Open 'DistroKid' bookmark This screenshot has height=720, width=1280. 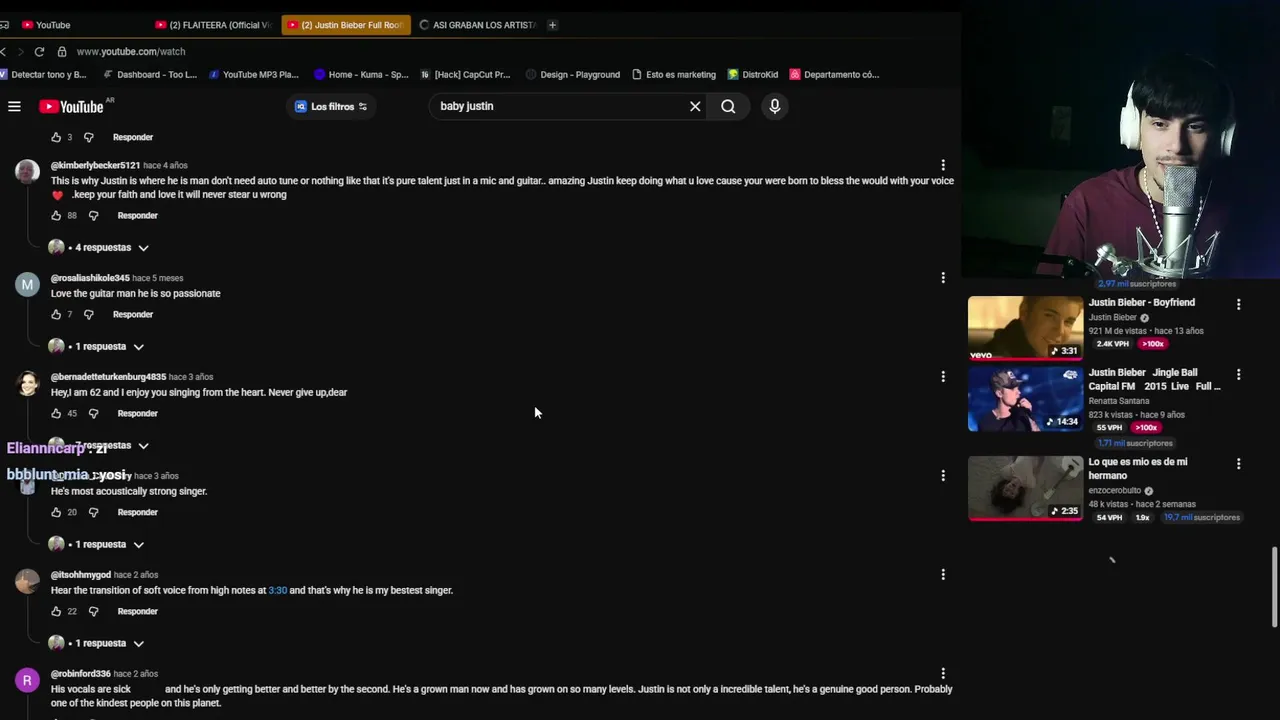753,74
